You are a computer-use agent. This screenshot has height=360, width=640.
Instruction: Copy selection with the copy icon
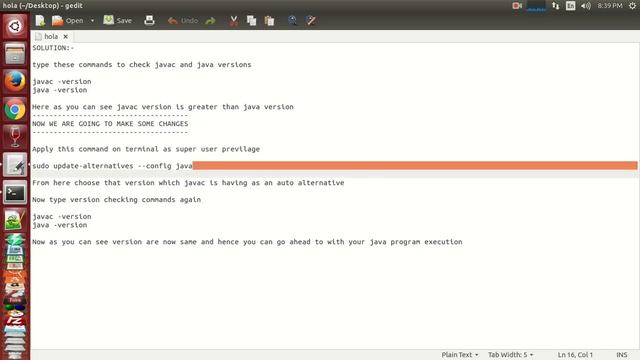click(x=251, y=20)
